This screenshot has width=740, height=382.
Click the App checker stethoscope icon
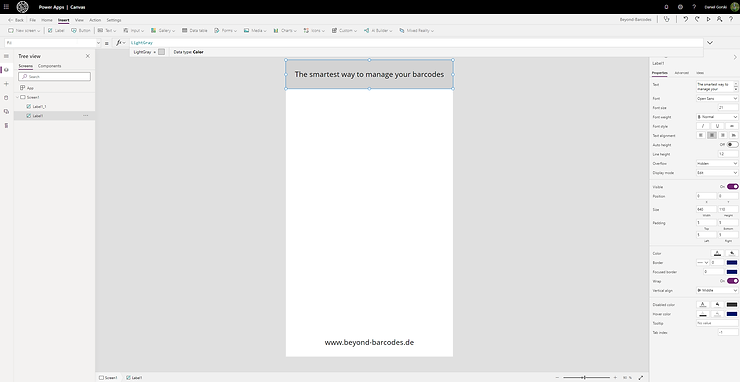pos(666,19)
